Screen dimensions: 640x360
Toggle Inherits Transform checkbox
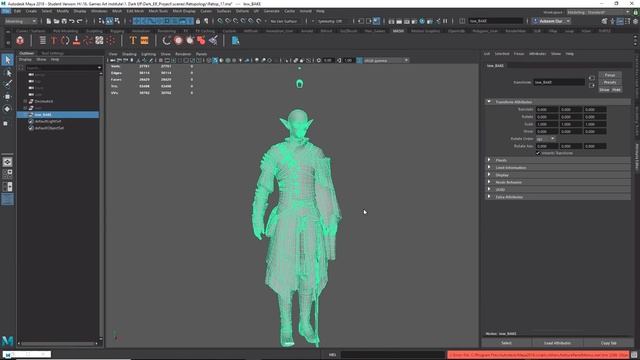pyautogui.click(x=538, y=153)
